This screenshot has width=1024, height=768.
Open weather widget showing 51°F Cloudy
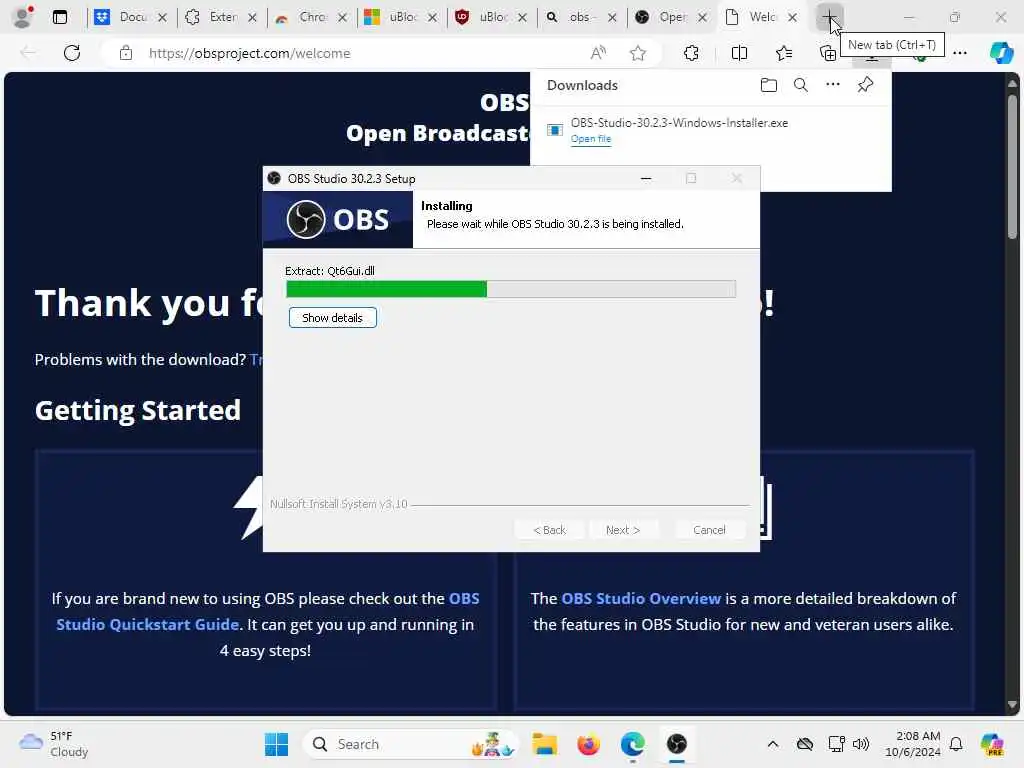[54, 744]
